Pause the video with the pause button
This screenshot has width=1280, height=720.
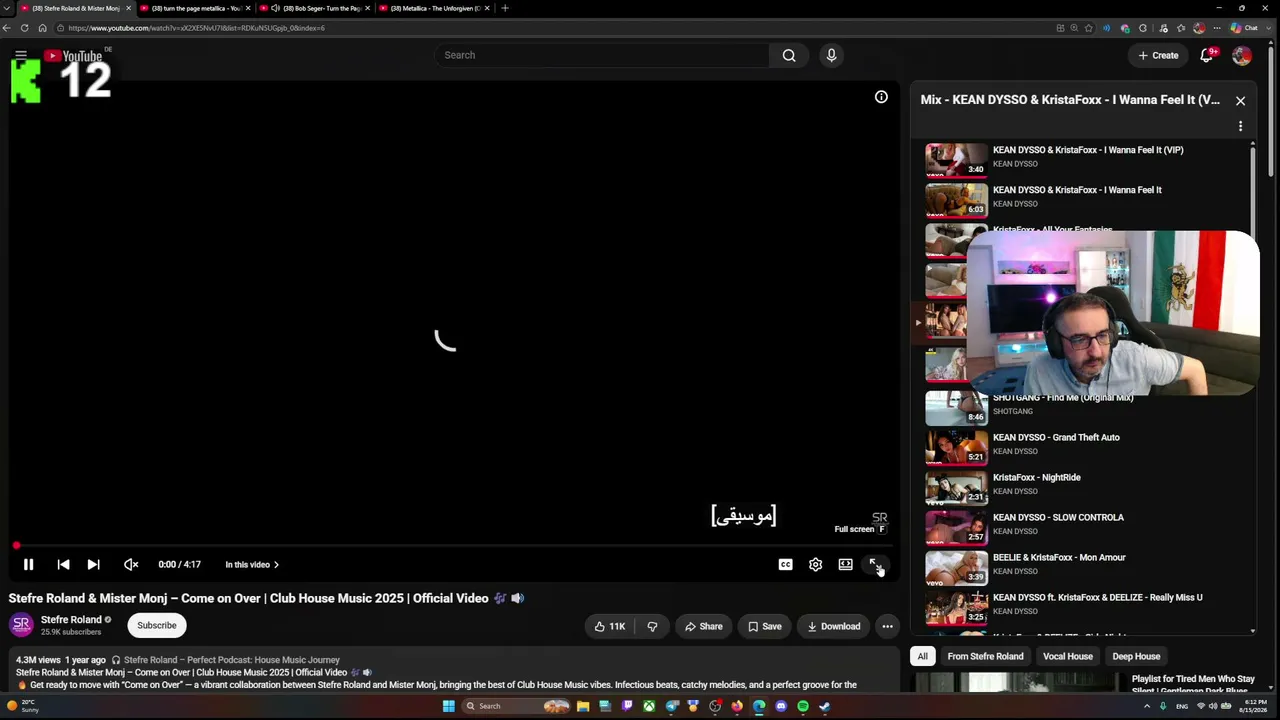point(28,565)
